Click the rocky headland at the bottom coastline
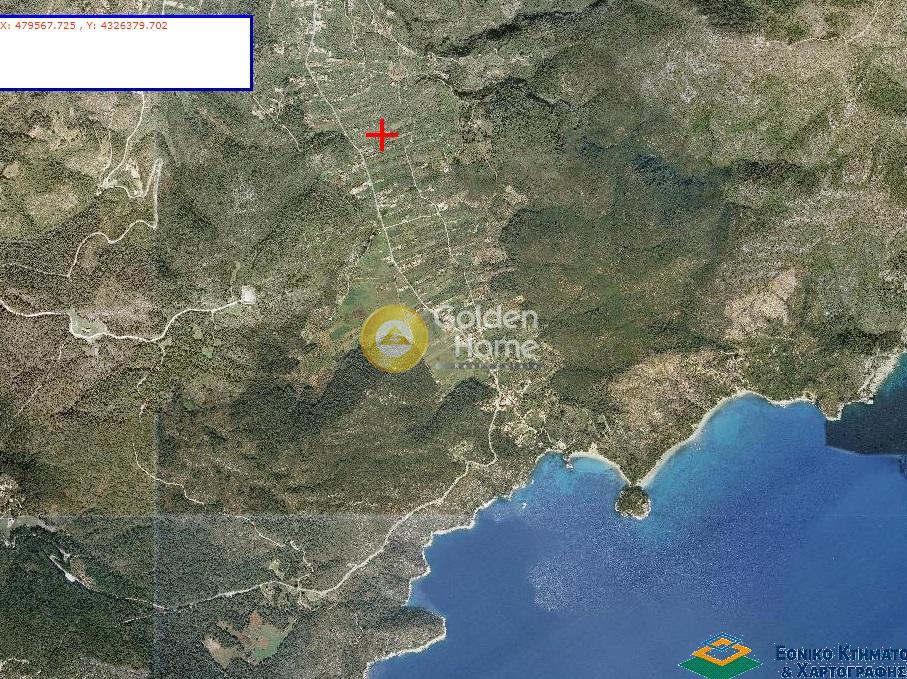907x679 pixels. 420,632
